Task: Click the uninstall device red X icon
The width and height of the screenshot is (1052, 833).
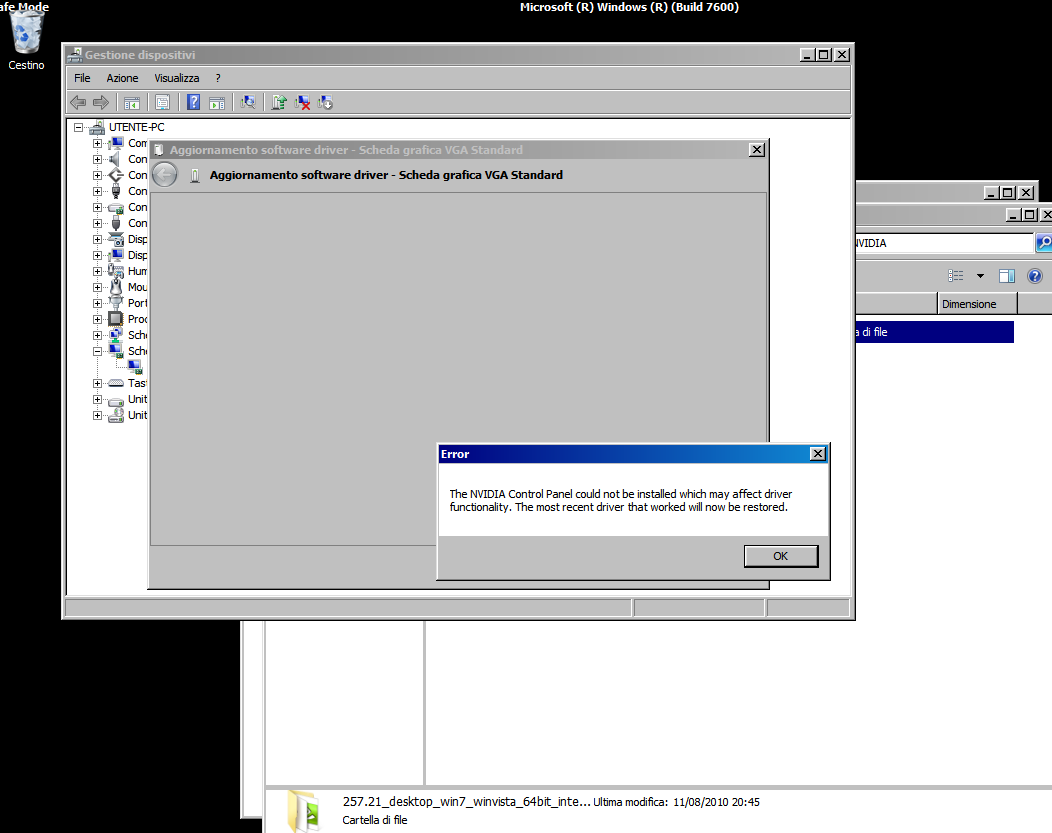Action: [302, 102]
